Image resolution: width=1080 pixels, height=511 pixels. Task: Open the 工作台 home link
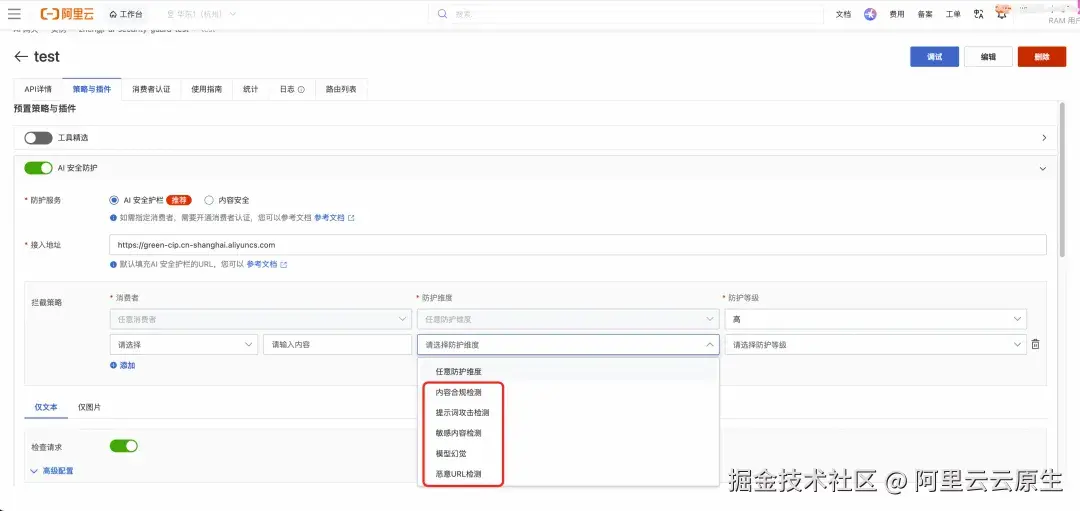(126, 14)
